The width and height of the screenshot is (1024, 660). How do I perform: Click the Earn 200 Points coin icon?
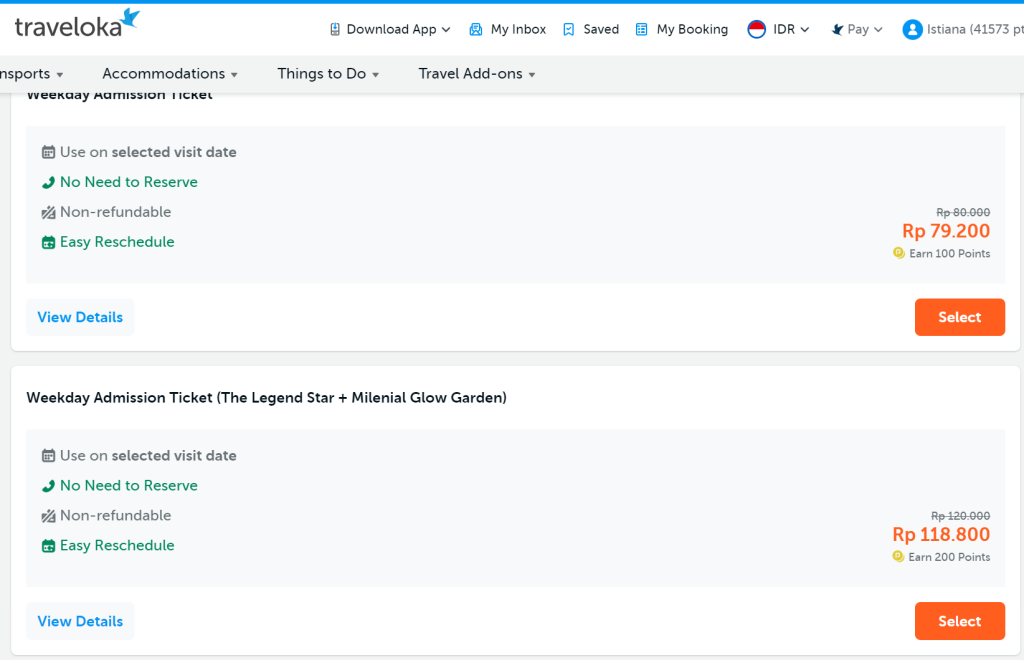coord(899,557)
